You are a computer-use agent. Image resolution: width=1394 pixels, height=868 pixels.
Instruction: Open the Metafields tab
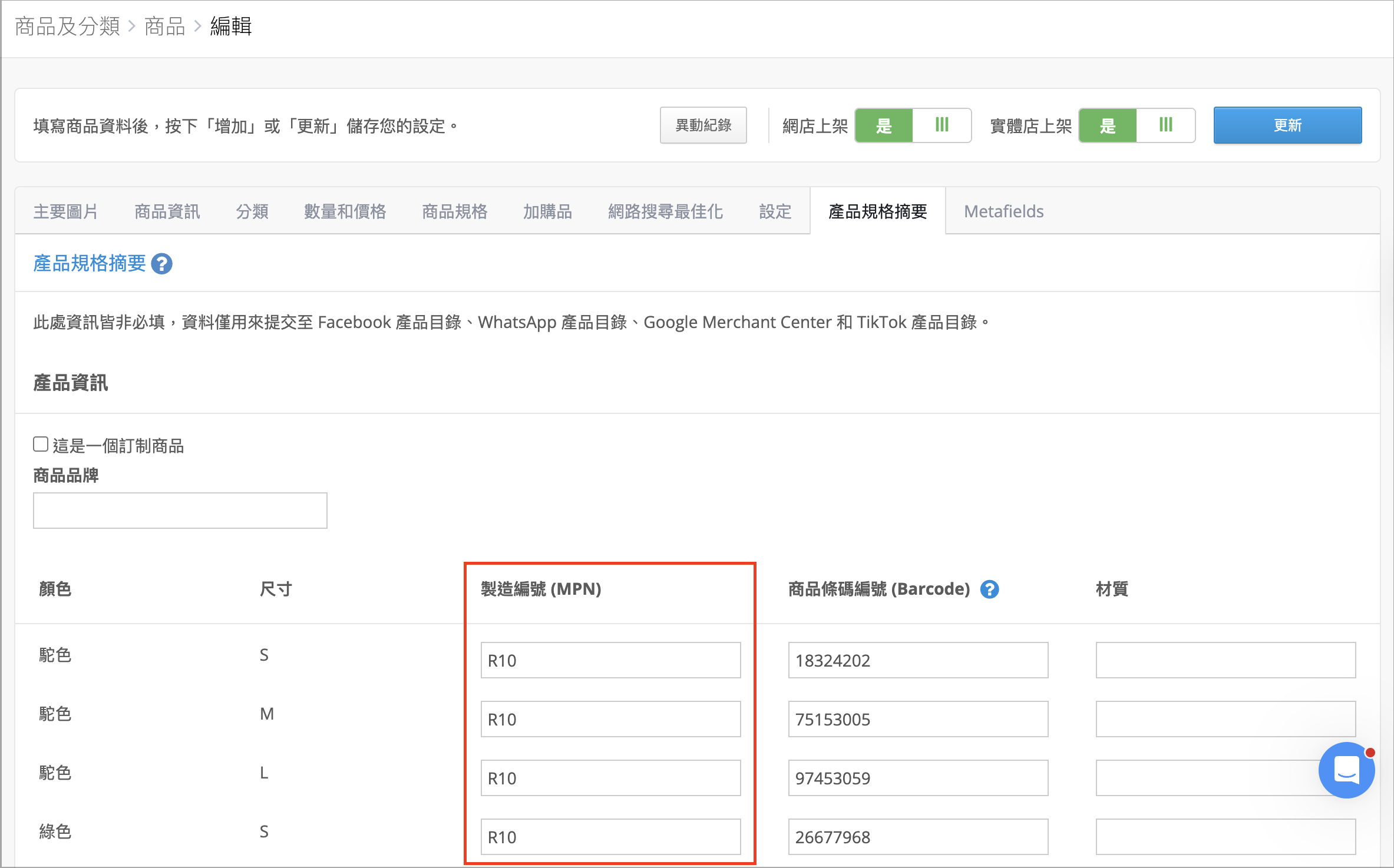pos(1004,211)
